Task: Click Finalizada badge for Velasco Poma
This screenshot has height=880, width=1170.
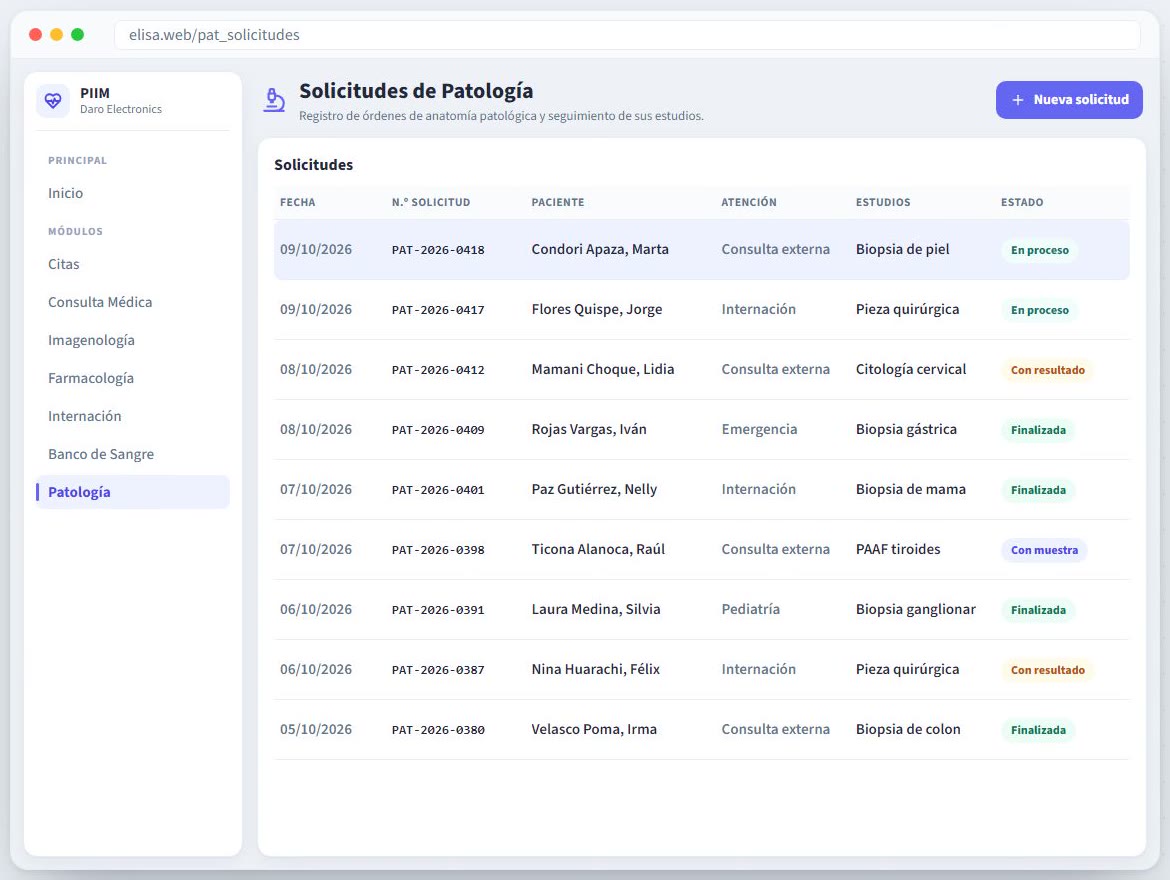Action: (1038, 730)
